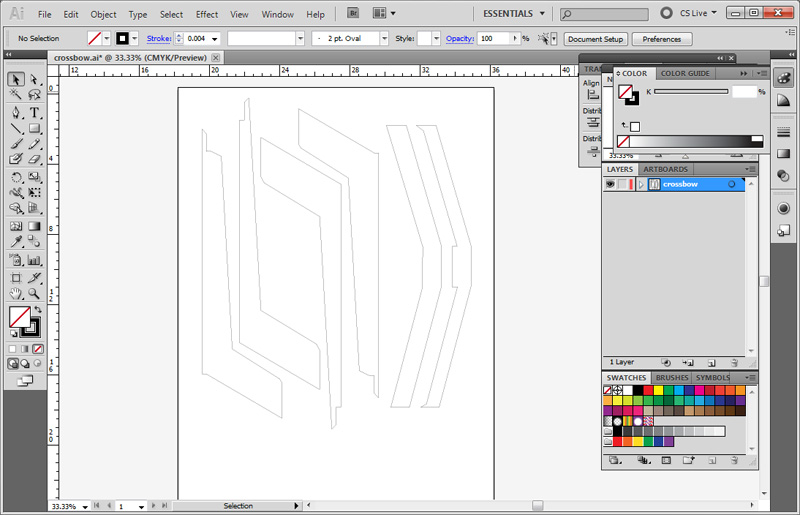Screen dimensions: 800x515
Task: Open the File menu
Action: tap(44, 14)
